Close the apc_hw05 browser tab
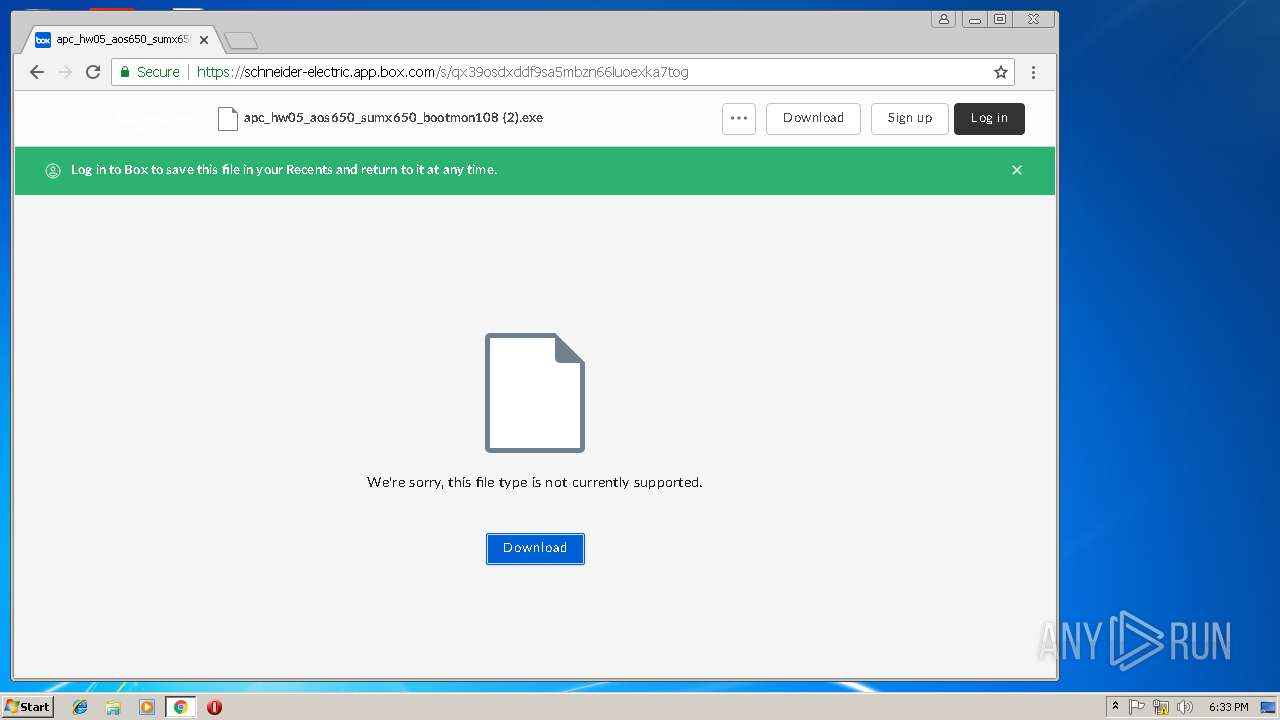The image size is (1280, 720). point(204,40)
